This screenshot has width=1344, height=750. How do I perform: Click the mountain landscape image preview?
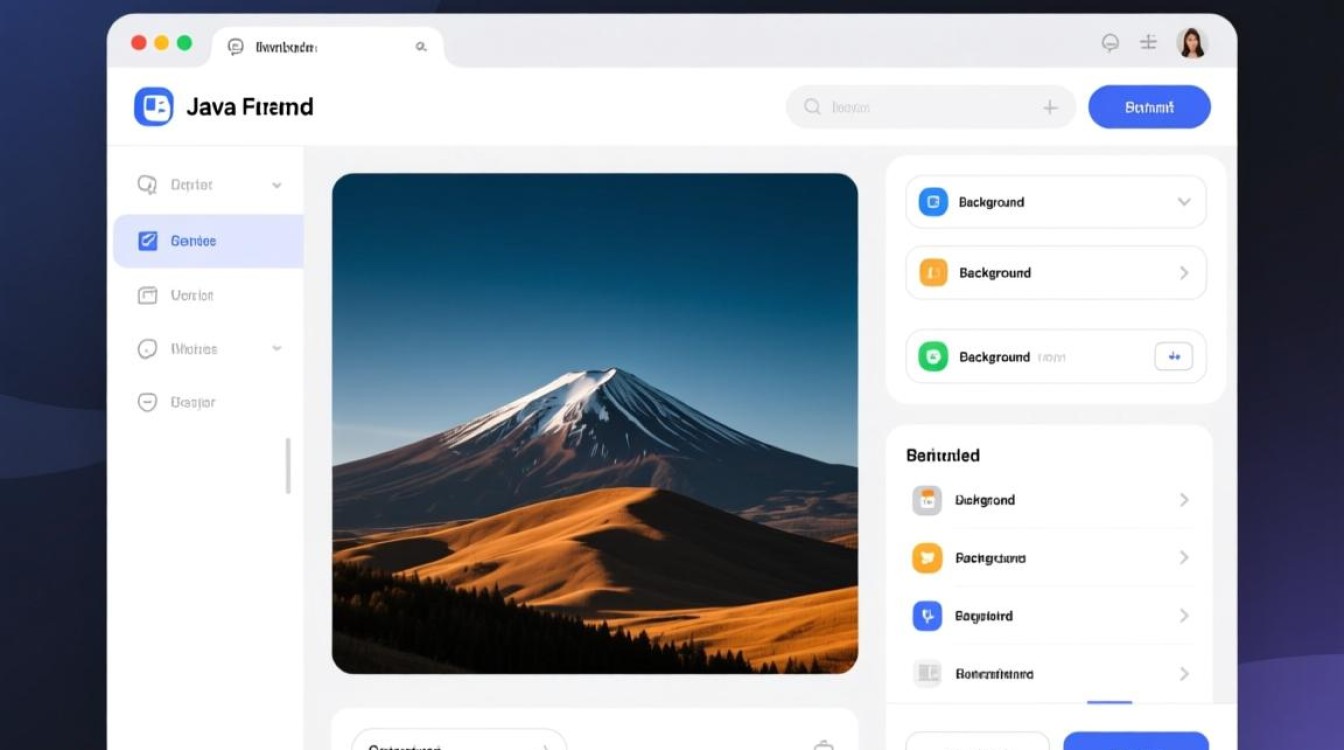[x=594, y=423]
